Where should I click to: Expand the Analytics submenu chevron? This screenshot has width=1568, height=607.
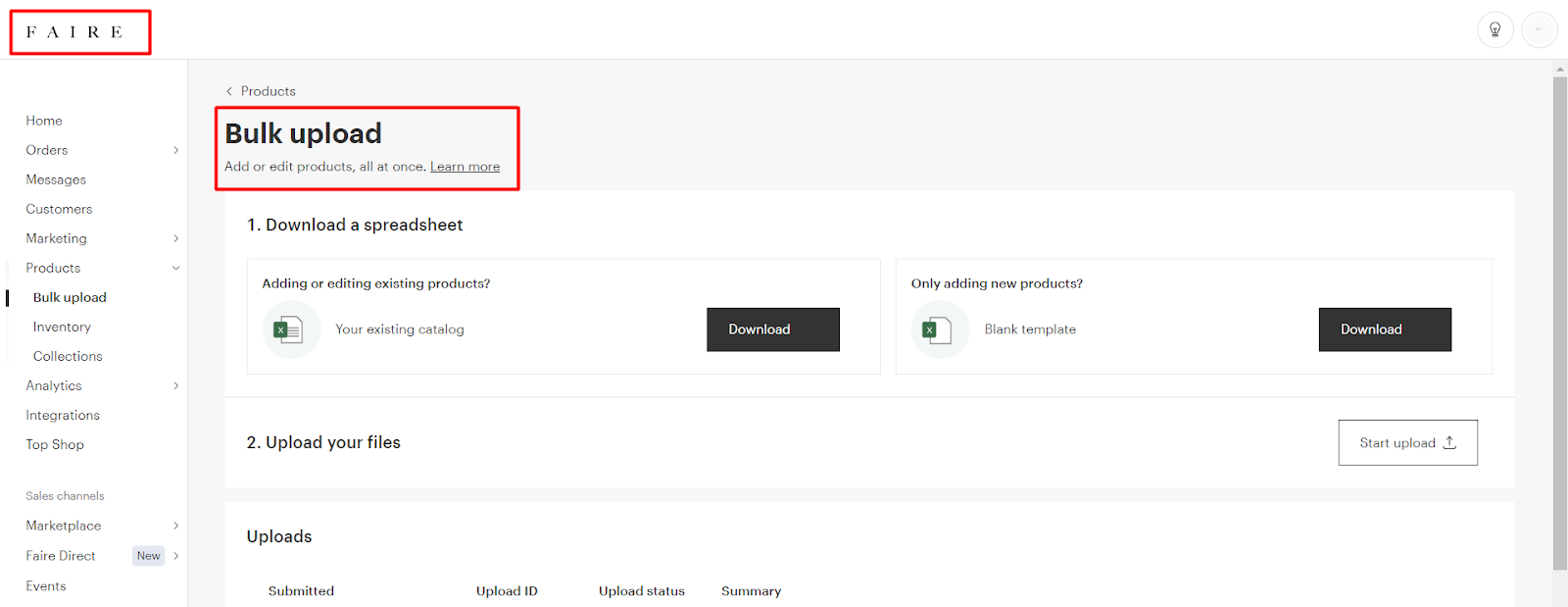click(x=176, y=385)
